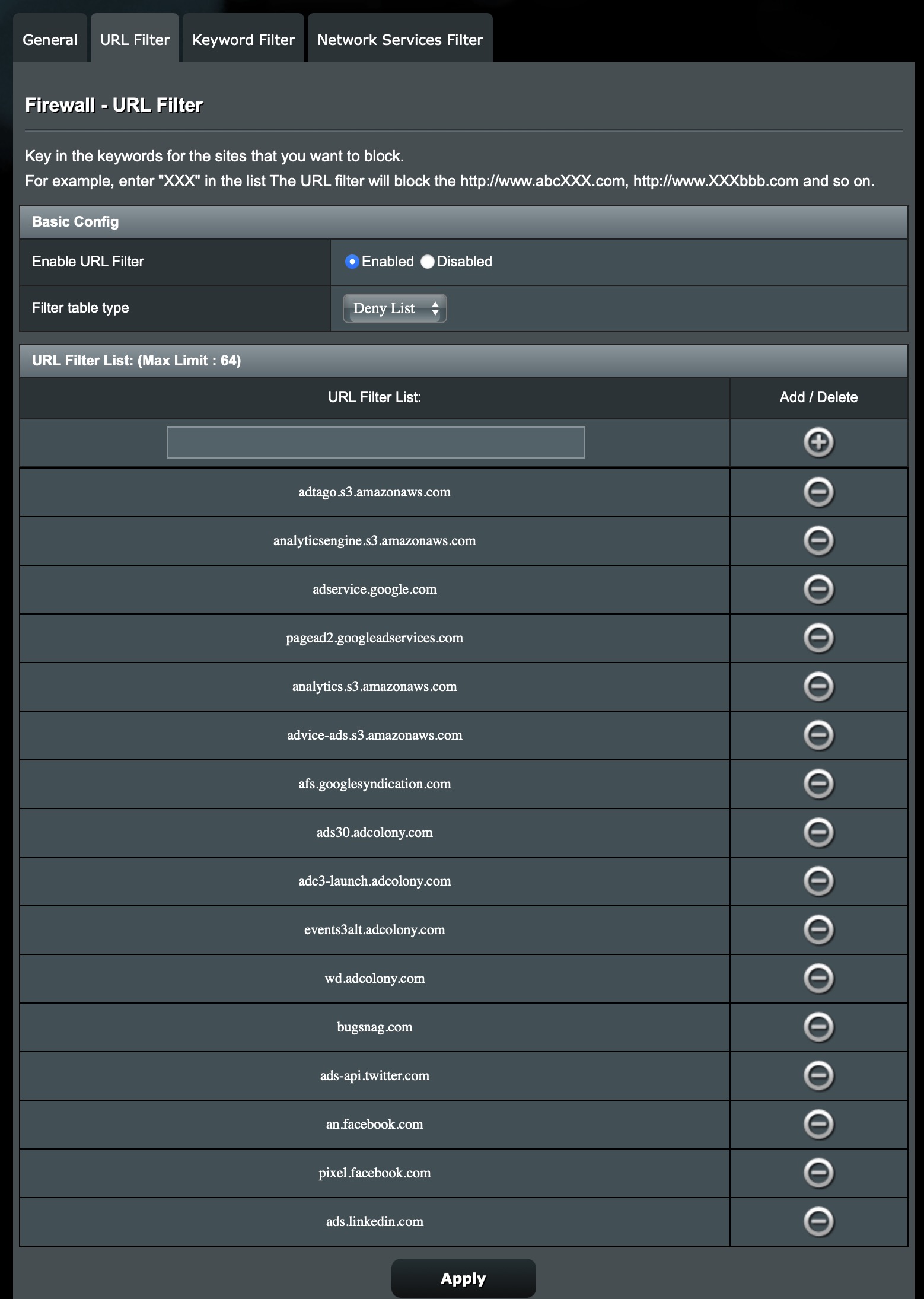Viewport: 924px width, 1299px height.
Task: Click the Enable URL Filter label
Action: (88, 262)
